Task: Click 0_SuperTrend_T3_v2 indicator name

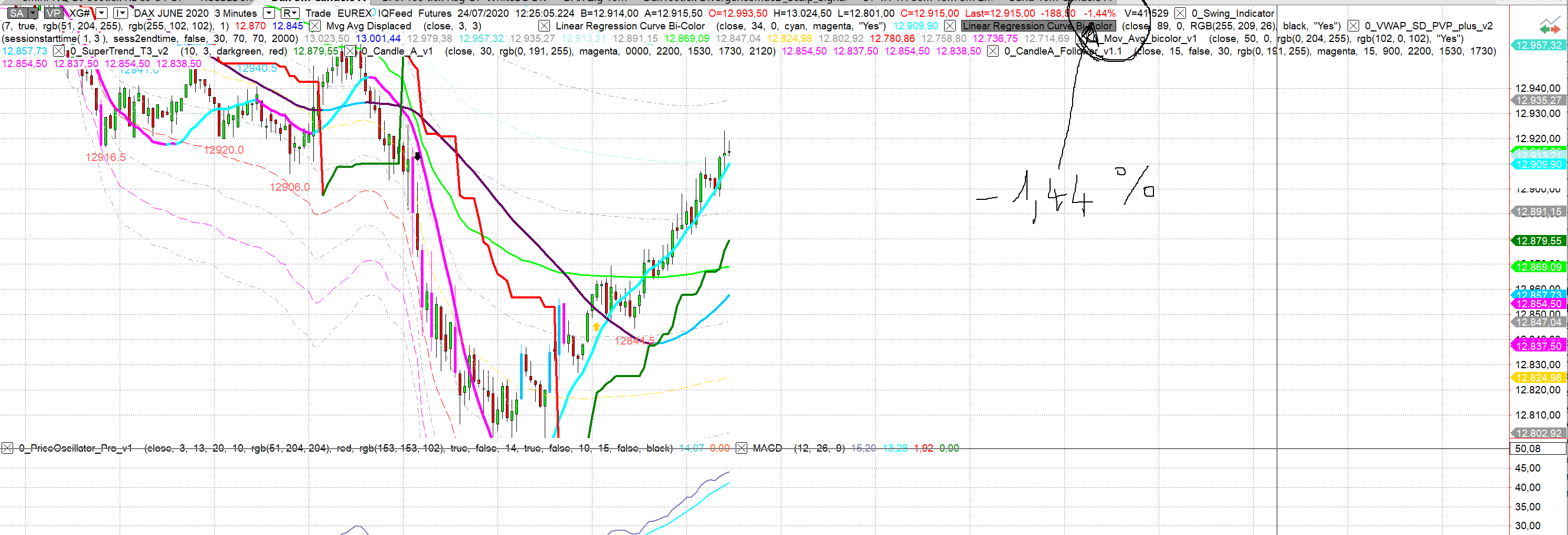Action: (x=119, y=51)
